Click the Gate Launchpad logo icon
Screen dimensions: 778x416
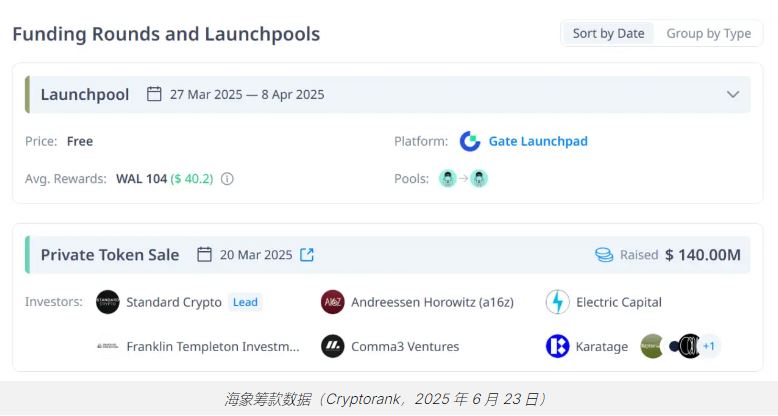tap(470, 141)
